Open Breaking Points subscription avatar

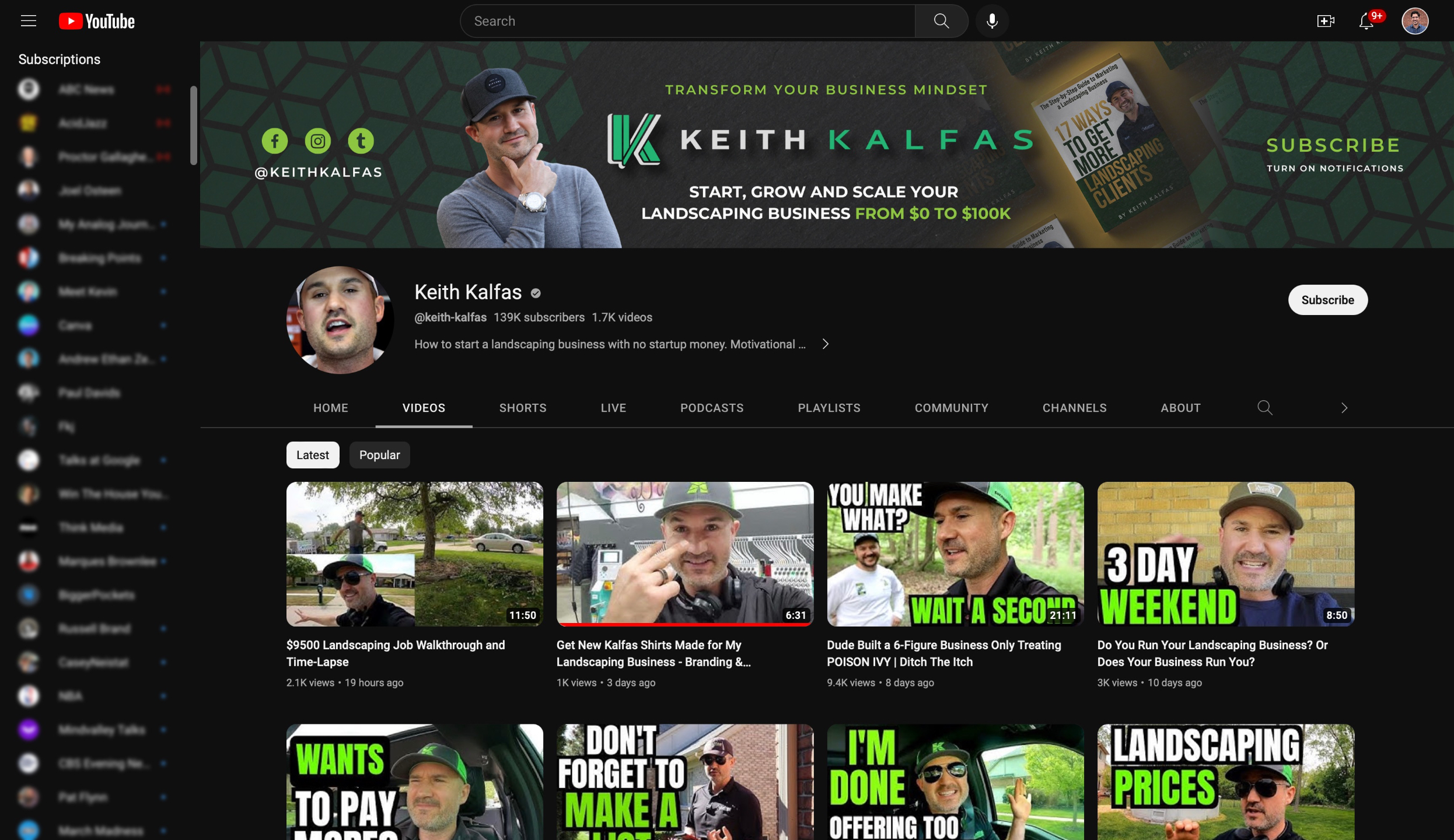pyautogui.click(x=28, y=258)
